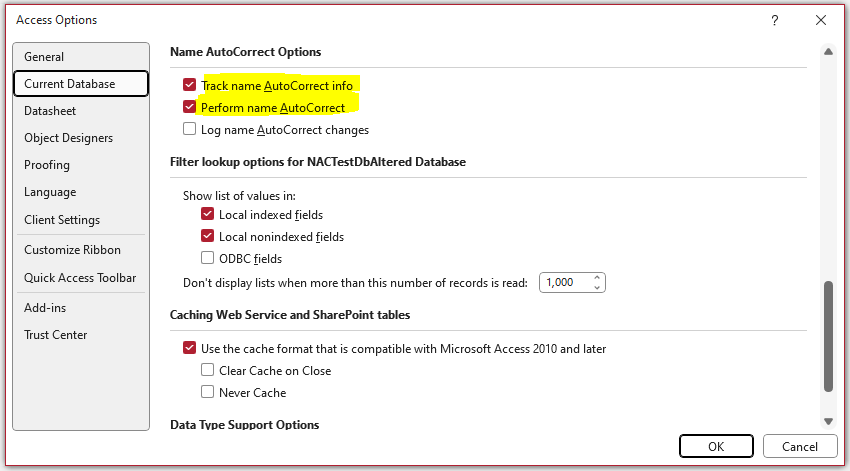Open the Trust Center category
The width and height of the screenshot is (850, 471).
pos(81,335)
